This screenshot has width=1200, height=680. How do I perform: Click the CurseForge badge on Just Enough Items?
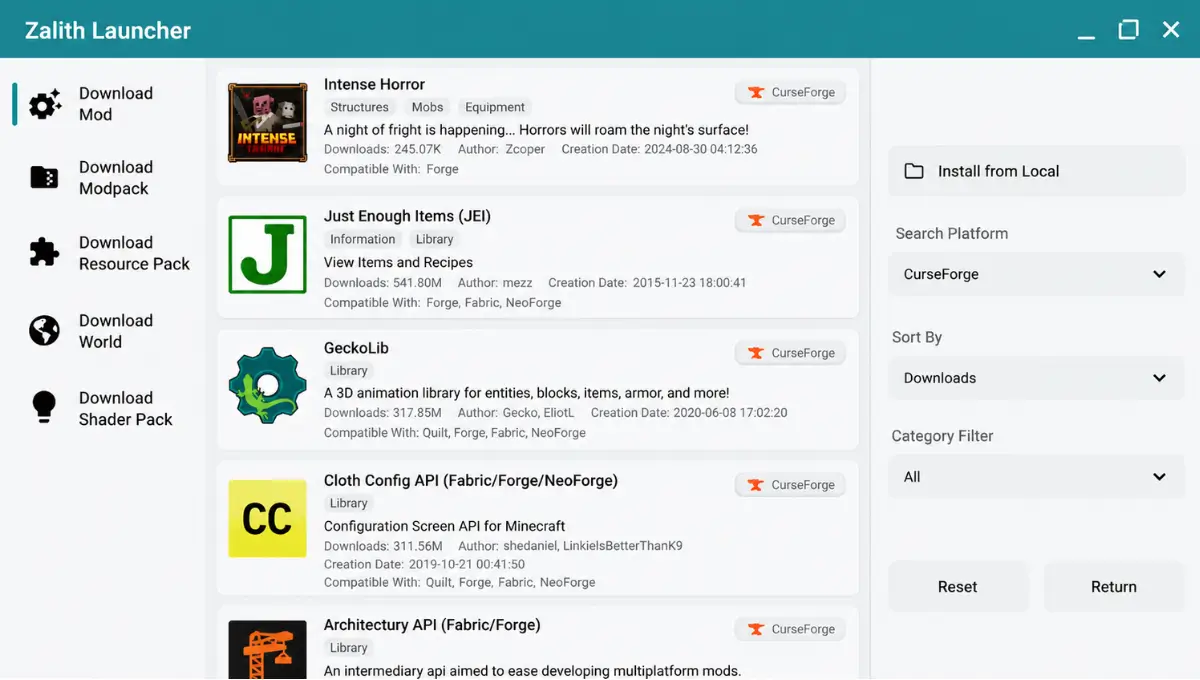point(791,220)
